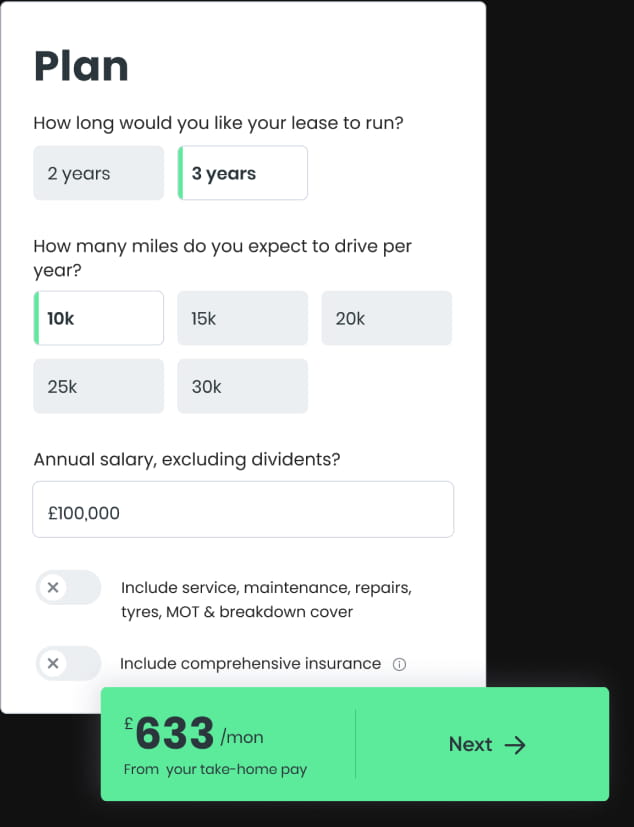This screenshot has width=634, height=827.
Task: Choose the 3 years lease term
Action: 242,173
